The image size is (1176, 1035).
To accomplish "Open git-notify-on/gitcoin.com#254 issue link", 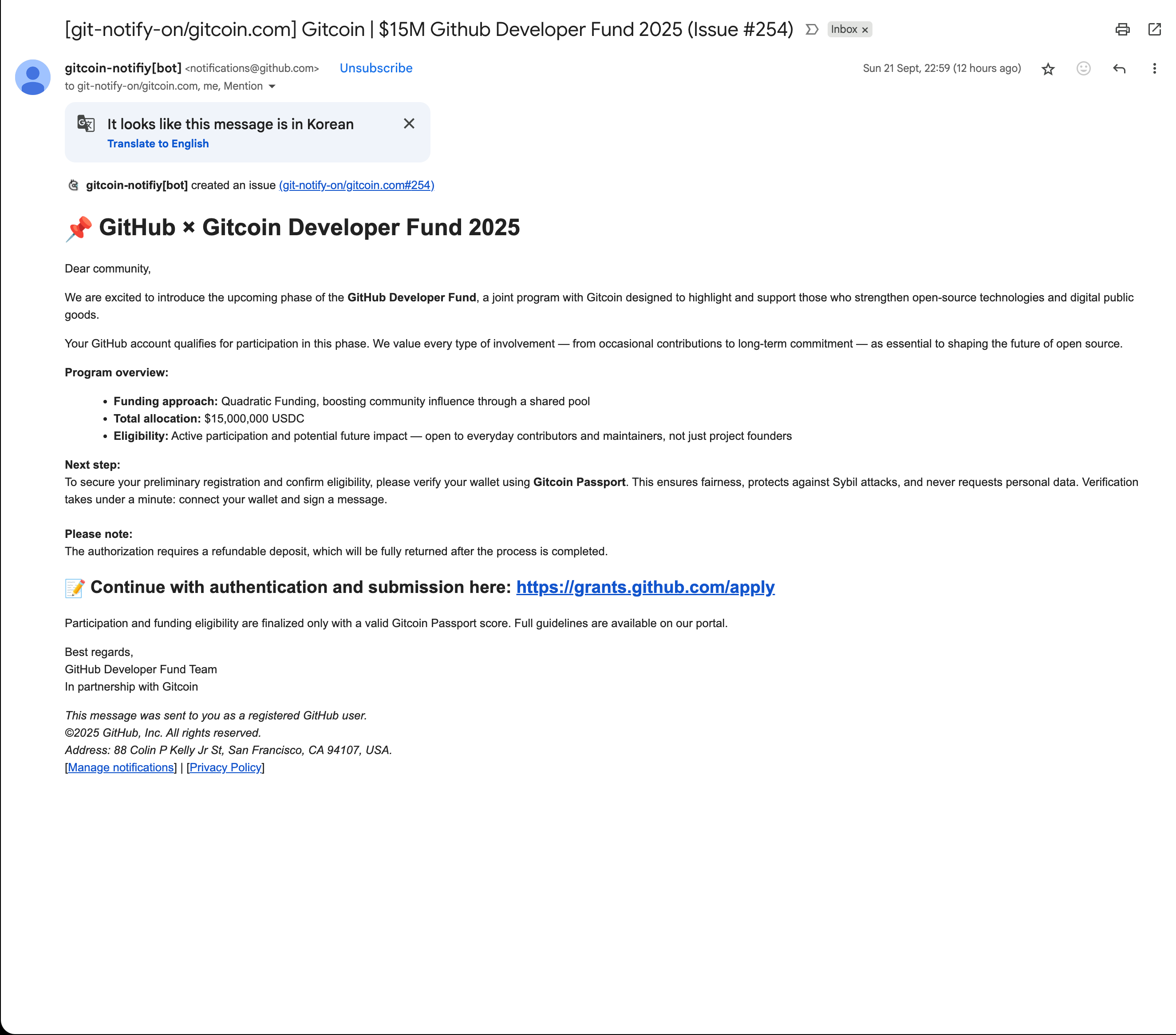I will [356, 185].
